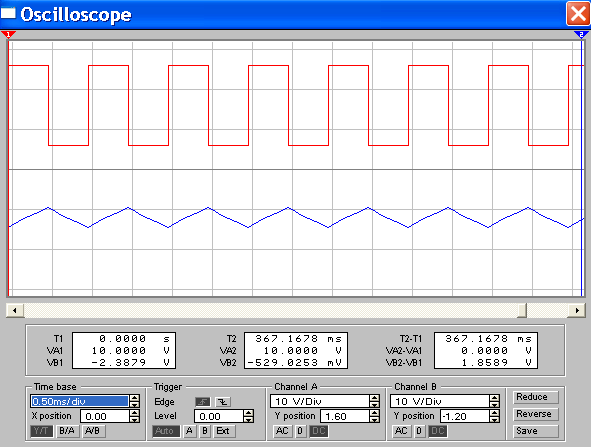Viewport: 591px width, 447px height.
Task: Close the Oscilloscope window
Action: coord(578,14)
